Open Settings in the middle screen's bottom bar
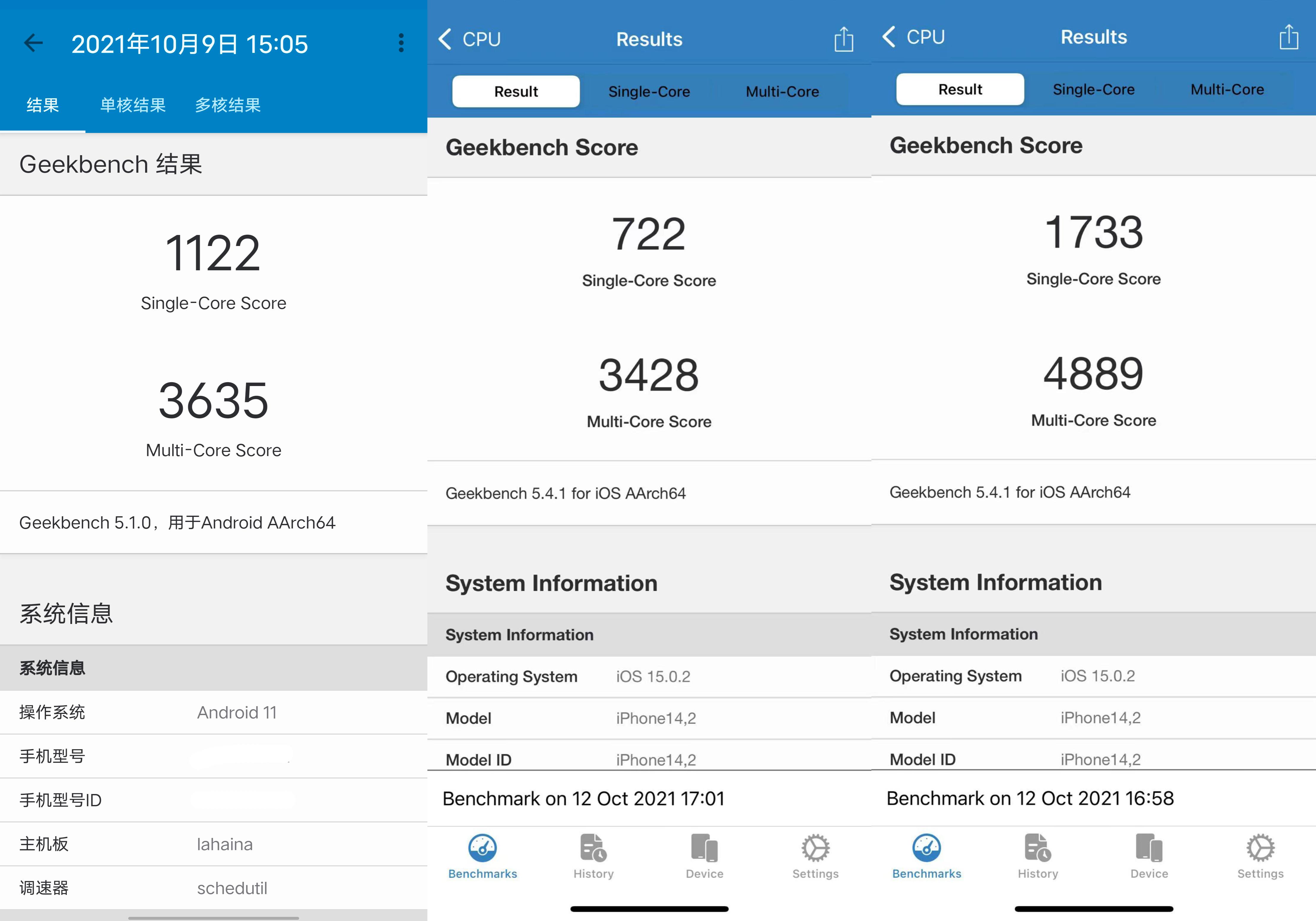Image resolution: width=1316 pixels, height=921 pixels. click(x=815, y=857)
